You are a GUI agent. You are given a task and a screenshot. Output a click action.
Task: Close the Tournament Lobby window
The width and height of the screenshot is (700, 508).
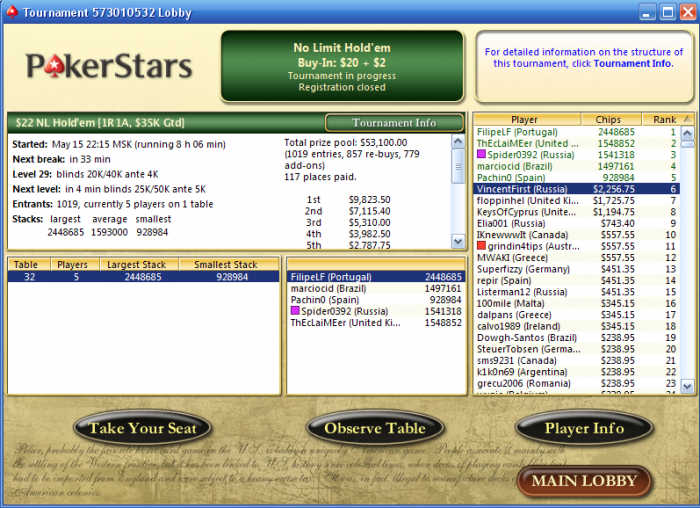688,12
